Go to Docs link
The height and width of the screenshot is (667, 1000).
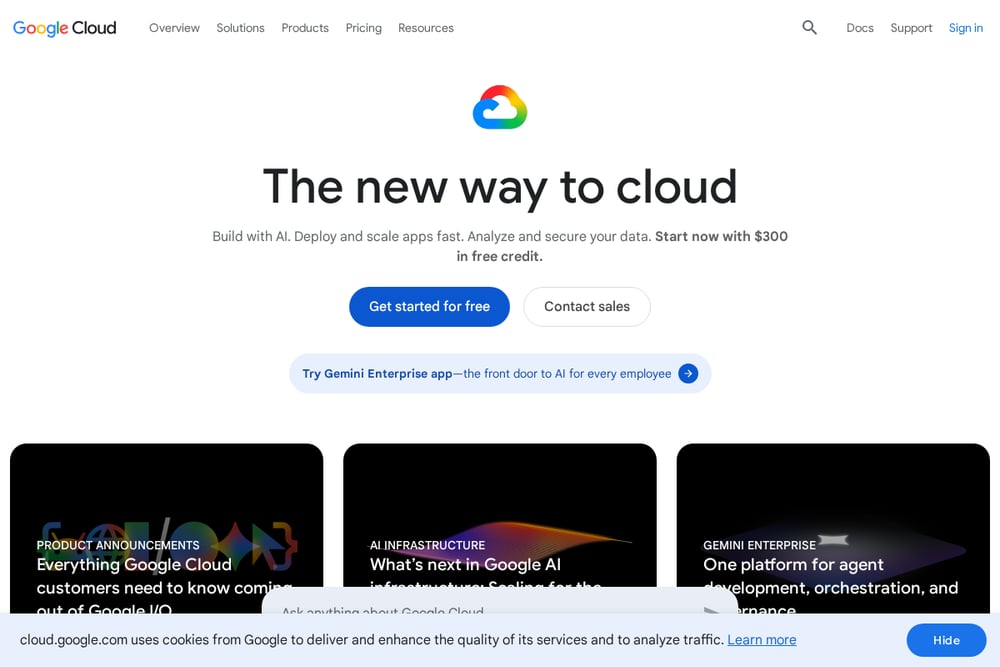click(x=860, y=28)
